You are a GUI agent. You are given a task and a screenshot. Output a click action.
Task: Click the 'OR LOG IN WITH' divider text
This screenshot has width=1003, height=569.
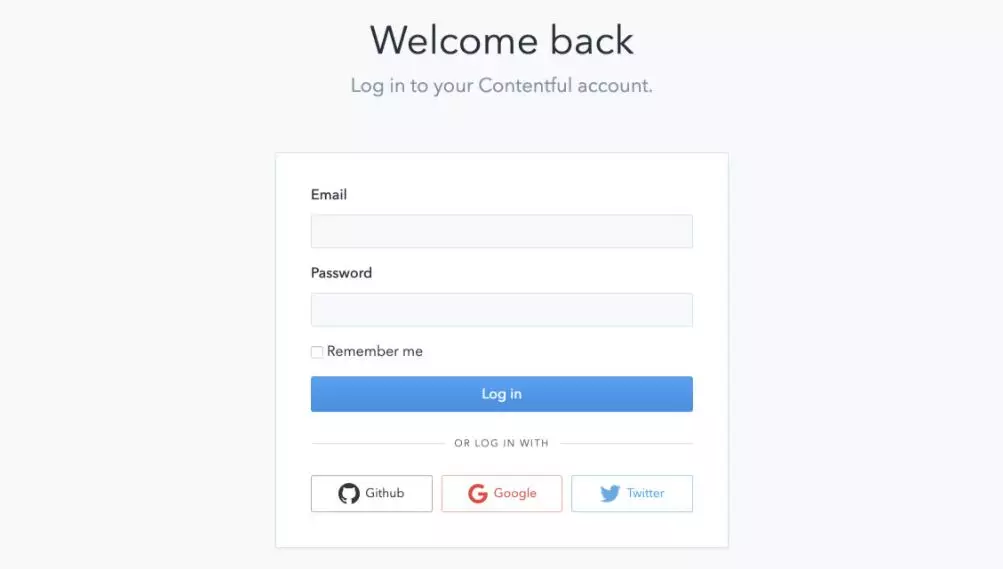click(501, 443)
